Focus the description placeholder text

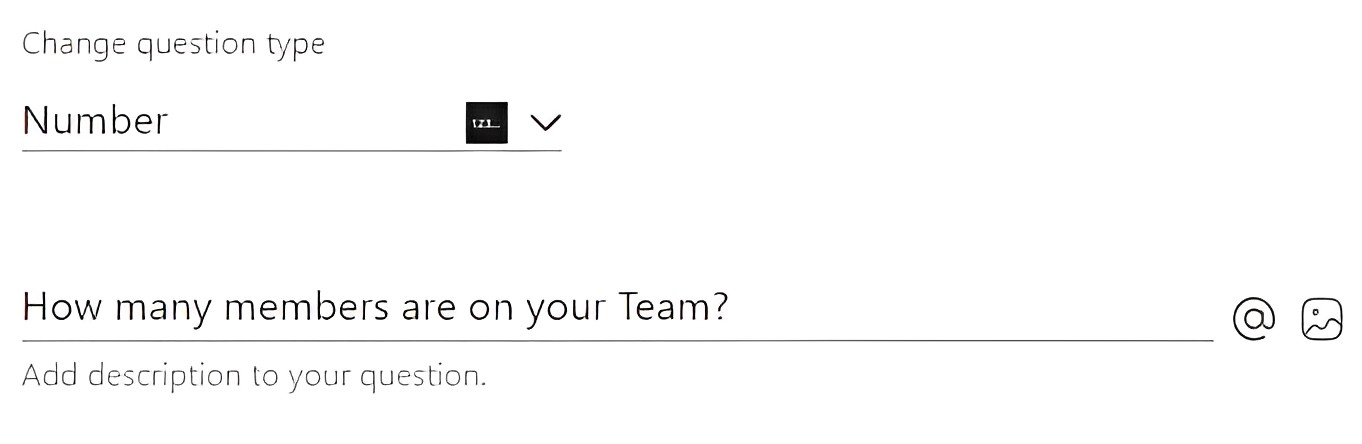click(254, 377)
